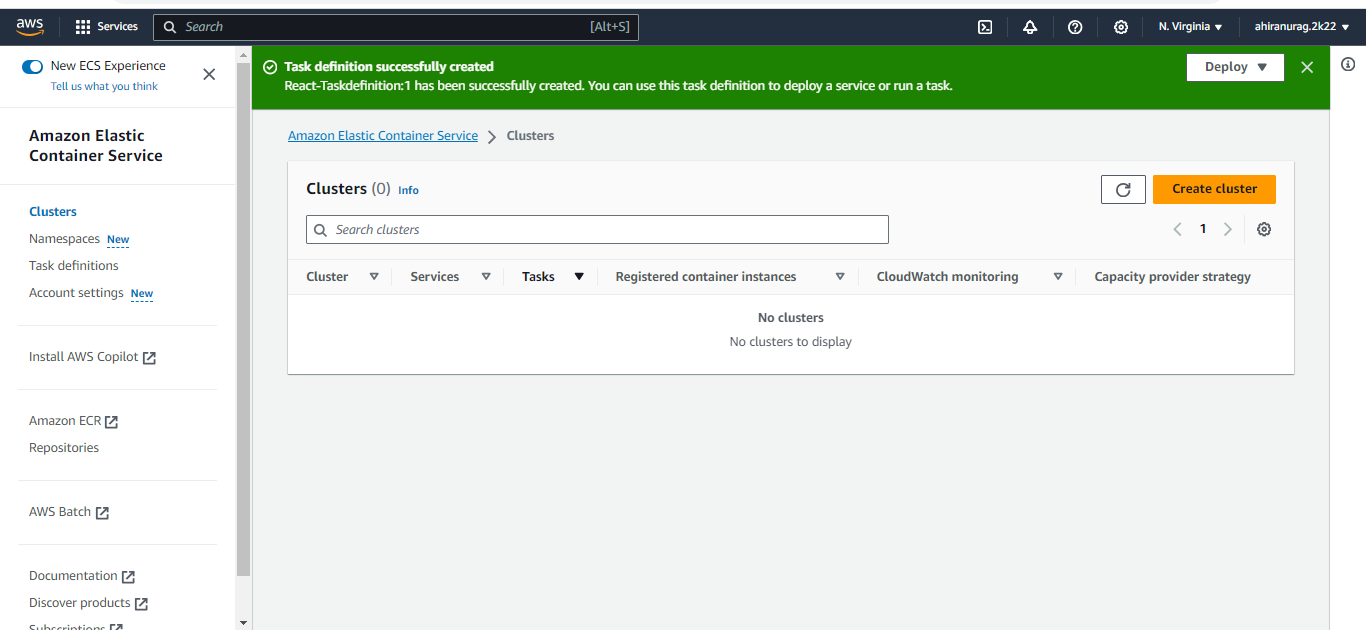Select Clusters in the sidebar
Image resolution: width=1366 pixels, height=630 pixels.
[x=53, y=212]
